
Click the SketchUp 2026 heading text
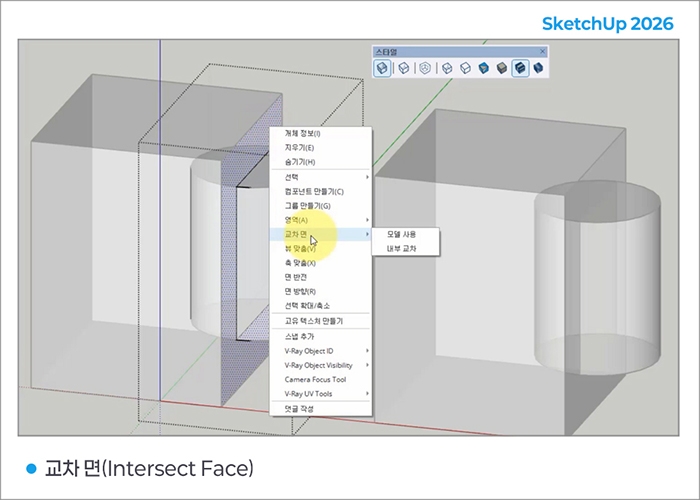(x=607, y=24)
